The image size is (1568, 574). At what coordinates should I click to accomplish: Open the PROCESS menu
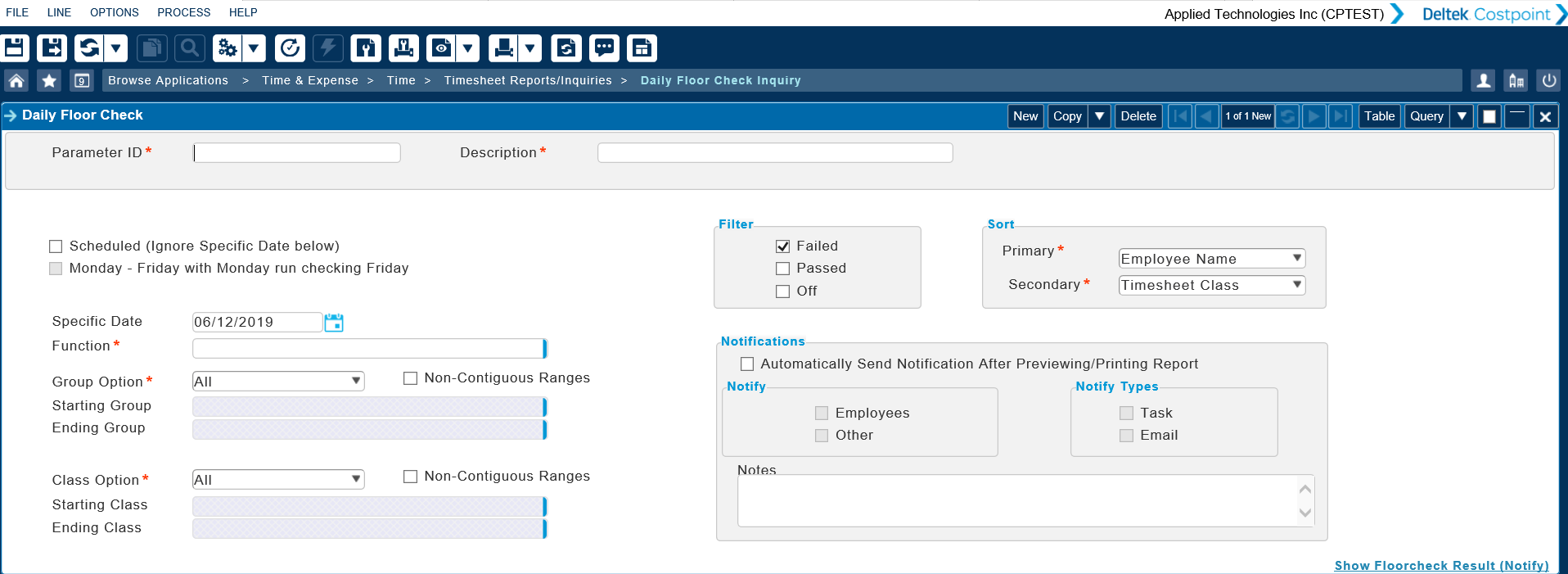(183, 12)
